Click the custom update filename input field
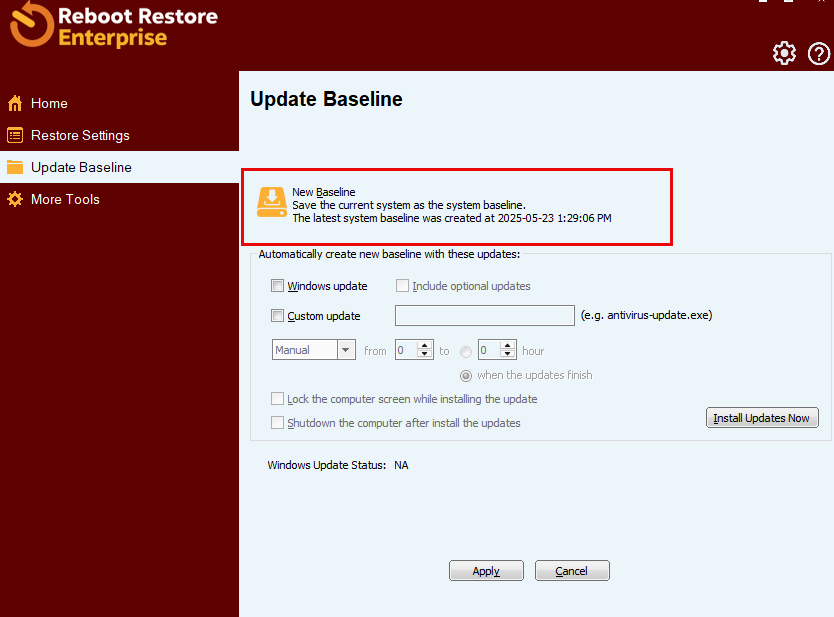The image size is (834, 617). [x=484, y=315]
